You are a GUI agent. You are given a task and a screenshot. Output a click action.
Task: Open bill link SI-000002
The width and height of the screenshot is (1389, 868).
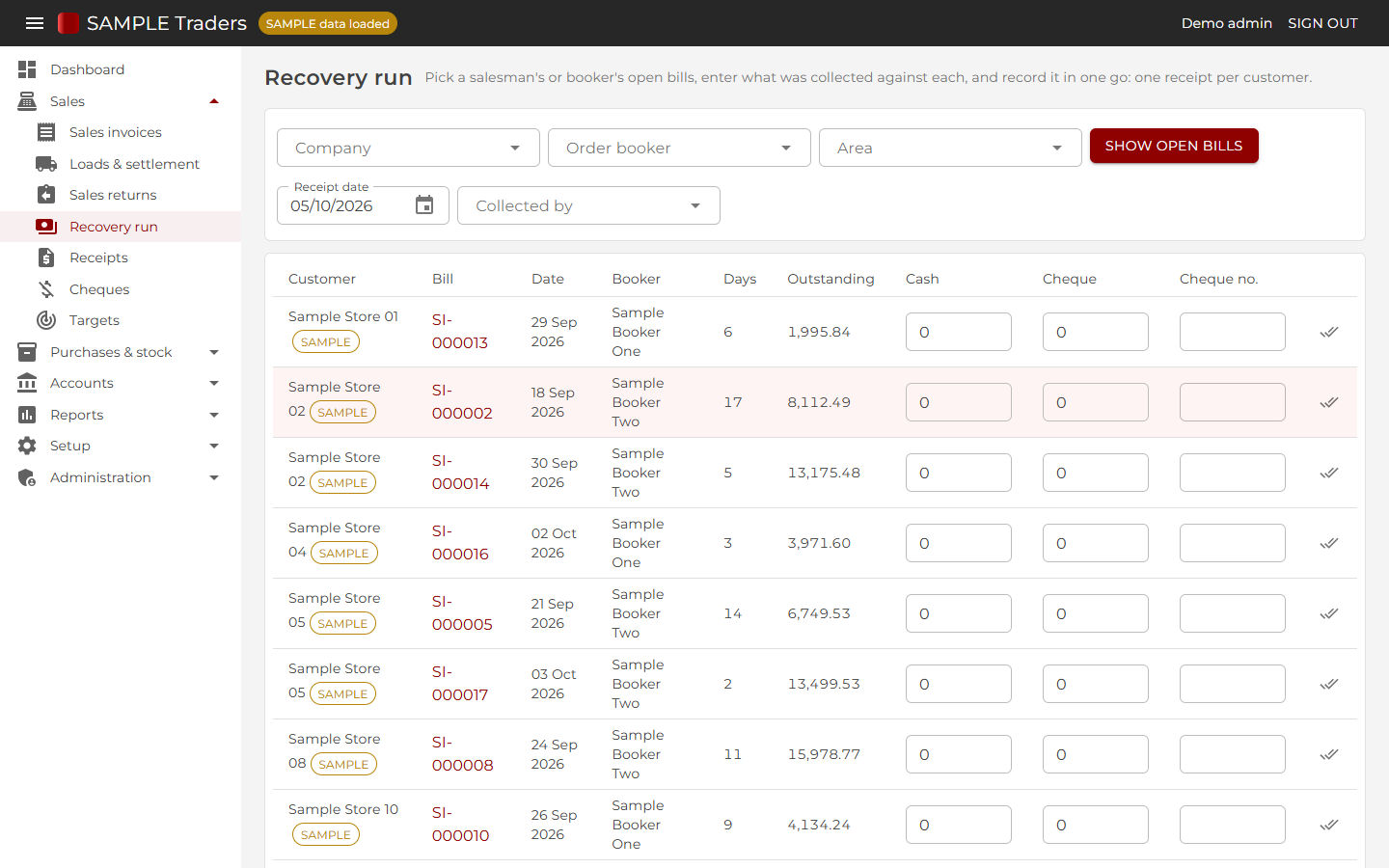tap(462, 401)
